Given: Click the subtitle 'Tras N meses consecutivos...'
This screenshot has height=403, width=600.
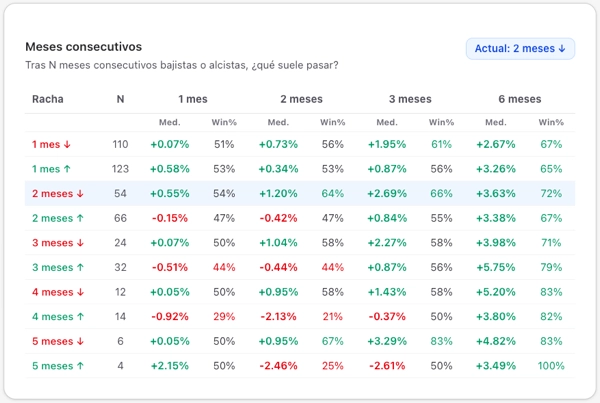Looking at the screenshot, I should pyautogui.click(x=182, y=65).
